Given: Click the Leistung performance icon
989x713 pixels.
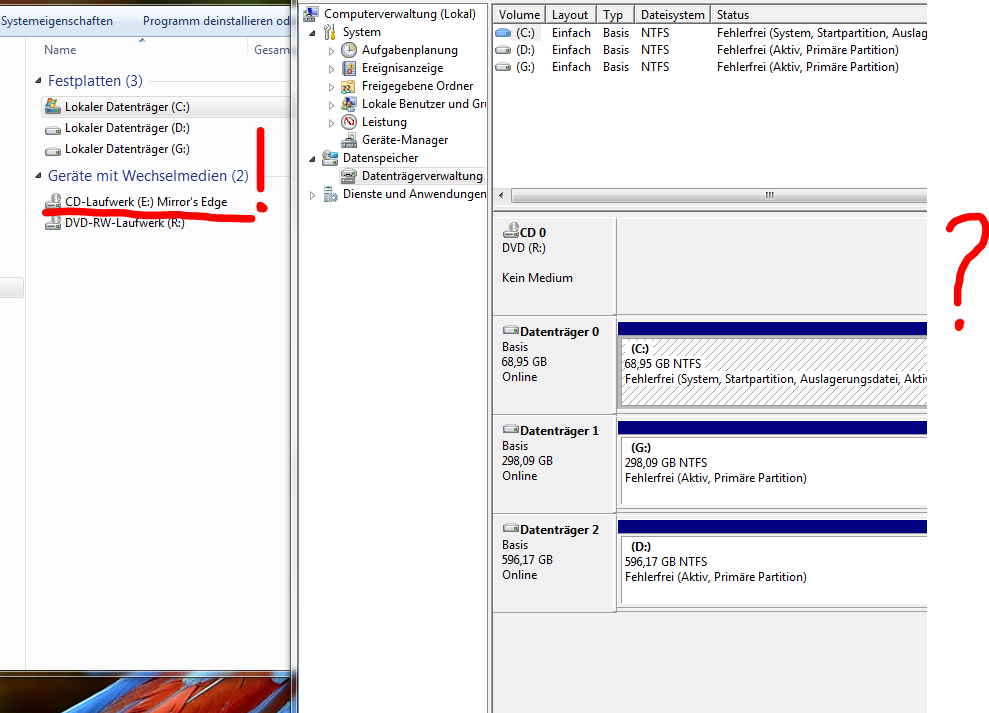Looking at the screenshot, I should [349, 122].
